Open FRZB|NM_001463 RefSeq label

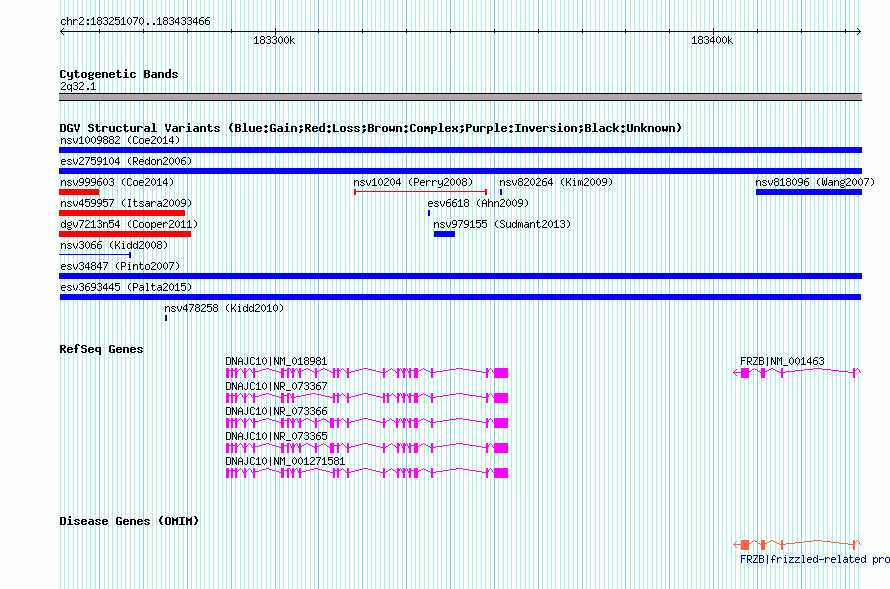(782, 361)
